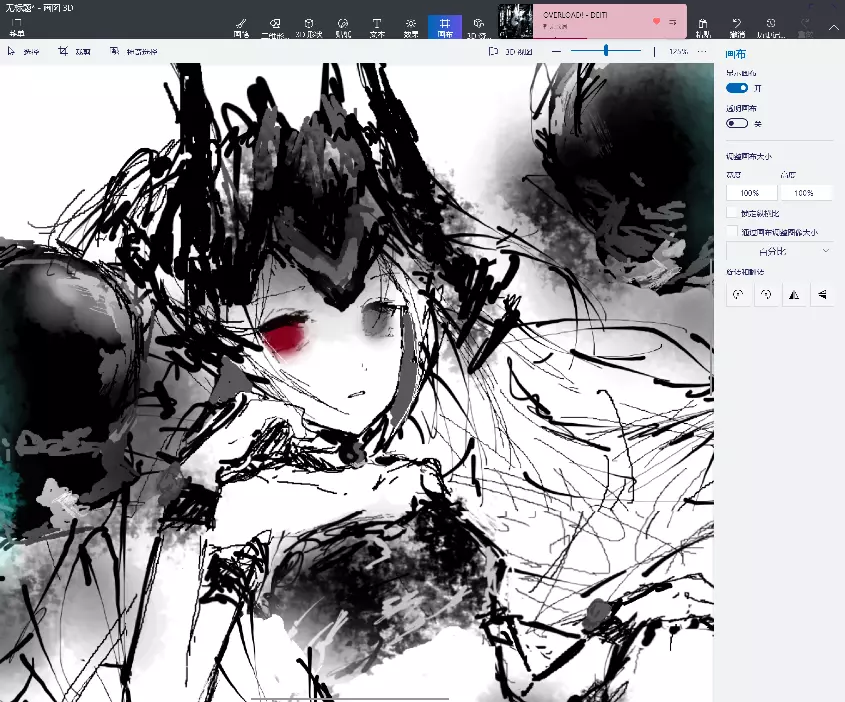Open the Effects panel
Image resolution: width=845 pixels, height=702 pixels.
[411, 26]
